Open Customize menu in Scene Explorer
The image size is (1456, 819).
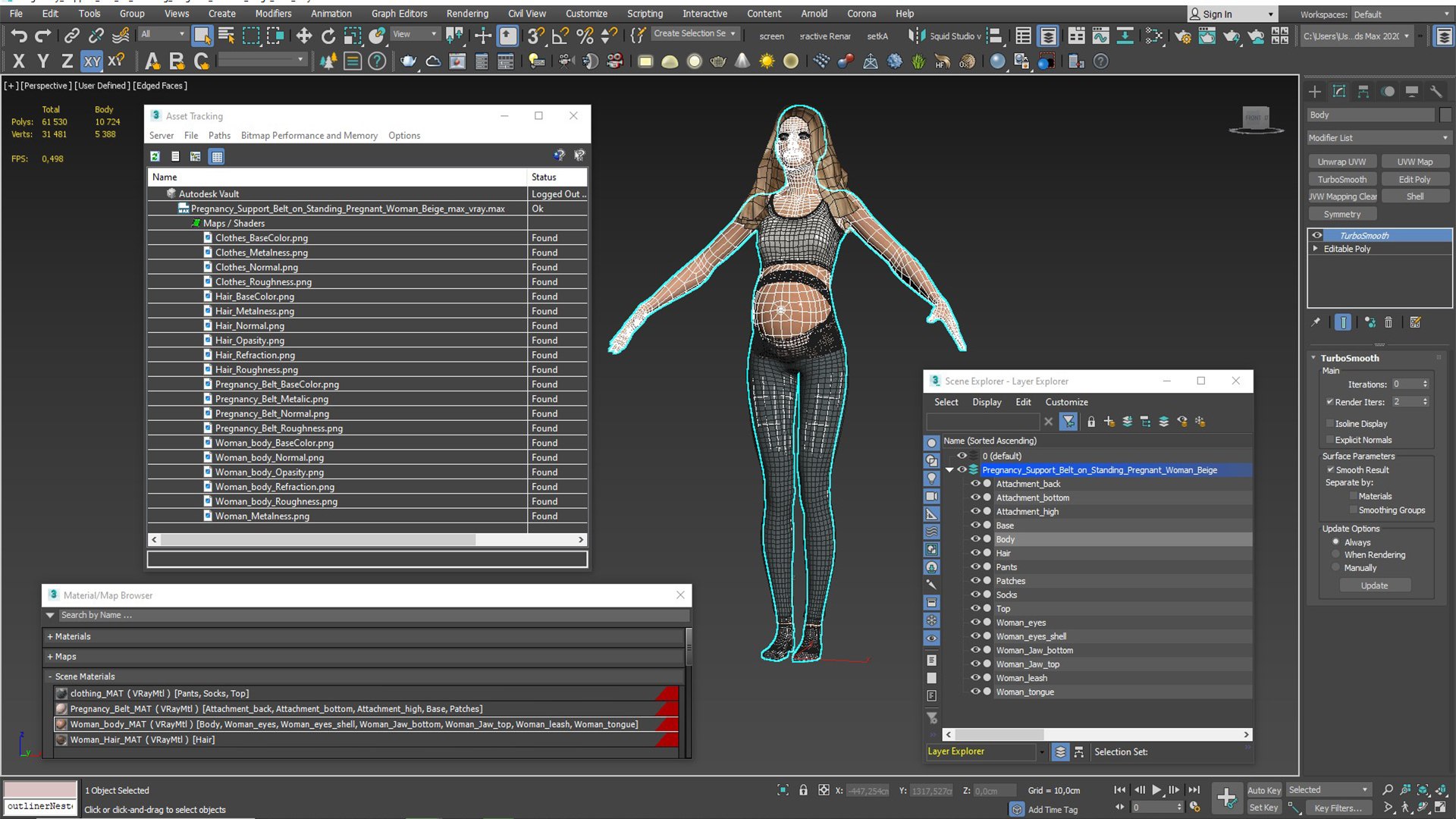(1066, 402)
